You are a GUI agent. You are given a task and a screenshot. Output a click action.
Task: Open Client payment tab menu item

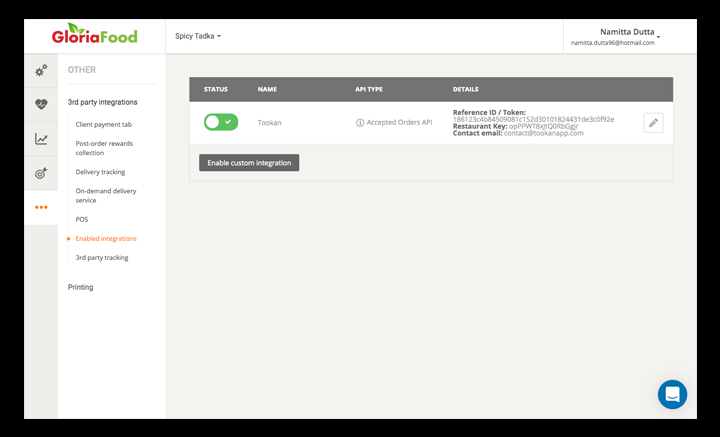(x=104, y=124)
